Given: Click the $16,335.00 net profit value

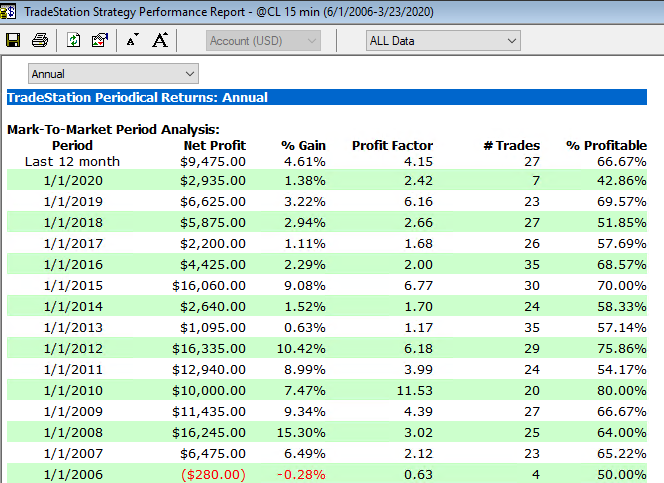Looking at the screenshot, I should pyautogui.click(x=209, y=349).
